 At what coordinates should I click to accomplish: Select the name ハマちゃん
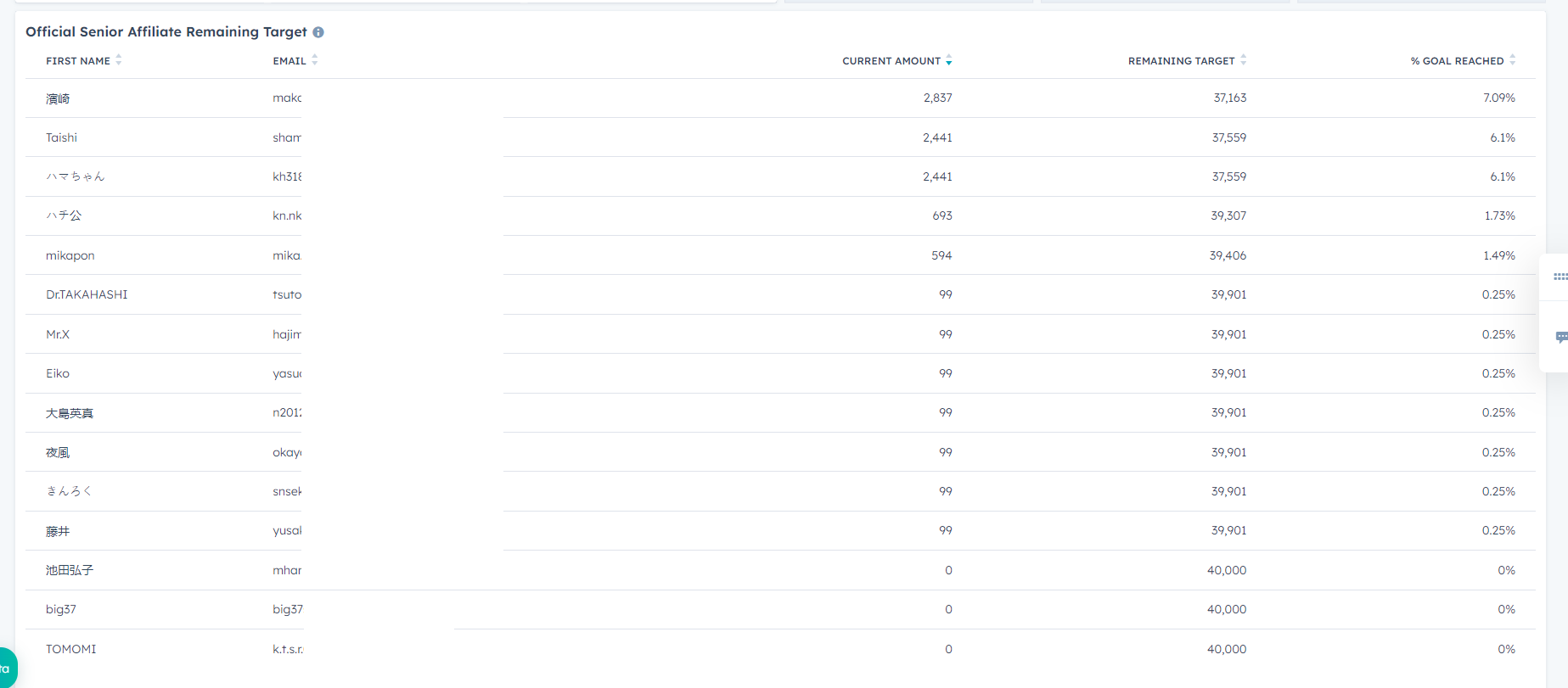[x=76, y=176]
